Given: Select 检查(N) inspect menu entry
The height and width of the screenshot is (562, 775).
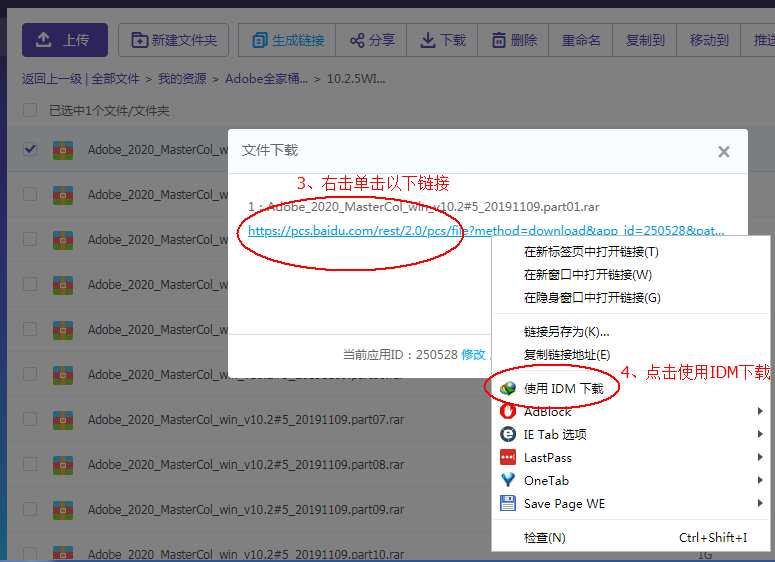Looking at the screenshot, I should pyautogui.click(x=631, y=537).
